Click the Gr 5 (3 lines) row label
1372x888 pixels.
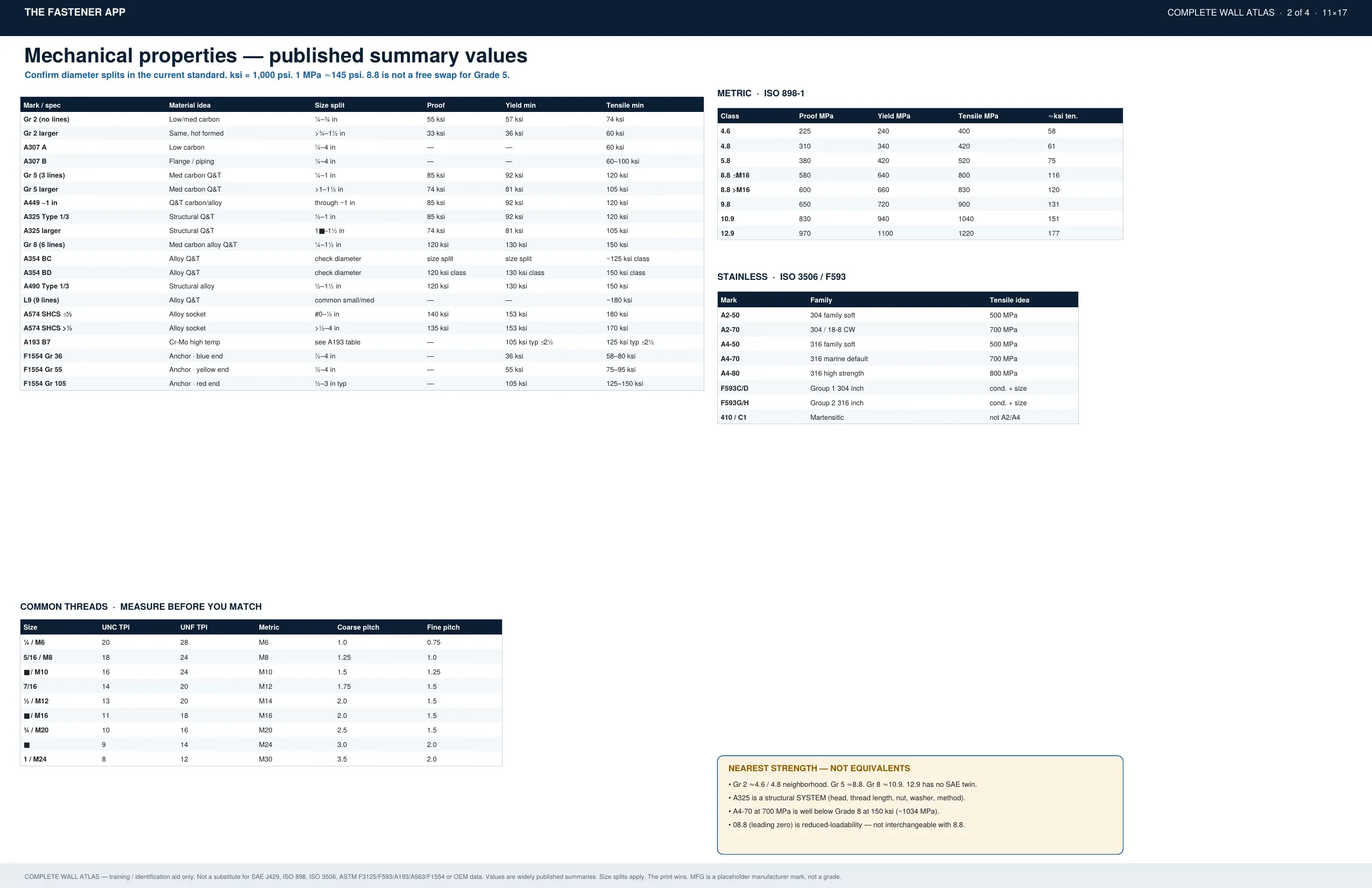tap(44, 175)
